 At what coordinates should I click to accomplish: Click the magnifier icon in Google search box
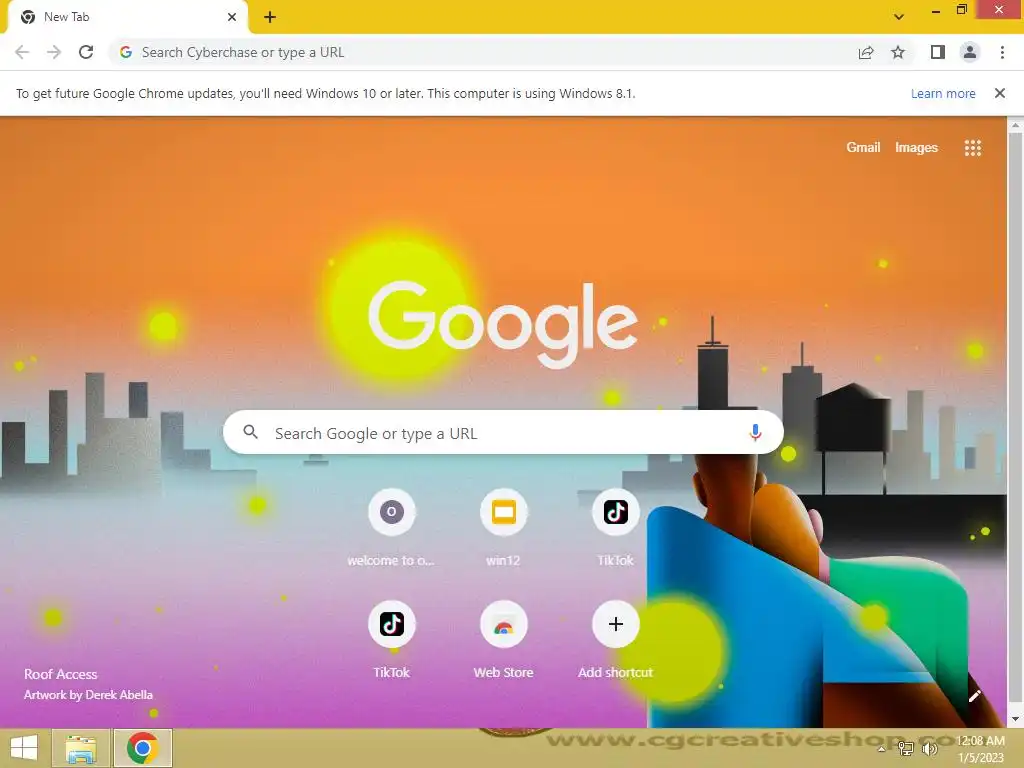coord(251,432)
